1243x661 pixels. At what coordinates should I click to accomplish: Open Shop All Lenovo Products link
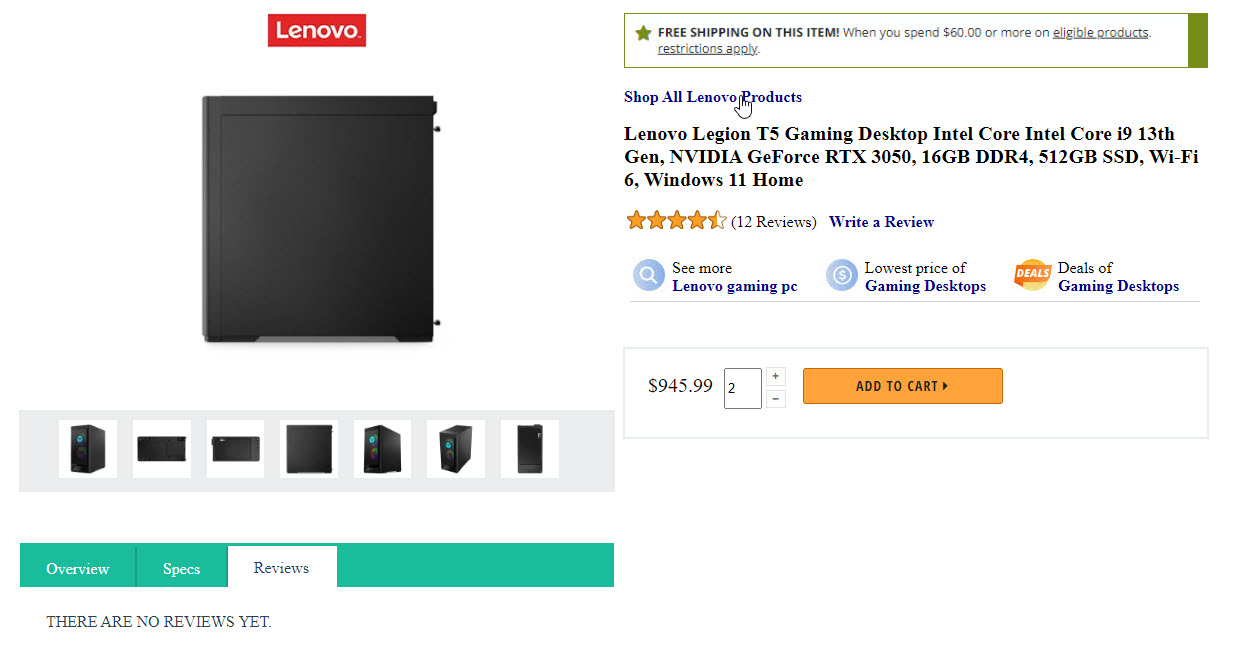coord(712,97)
